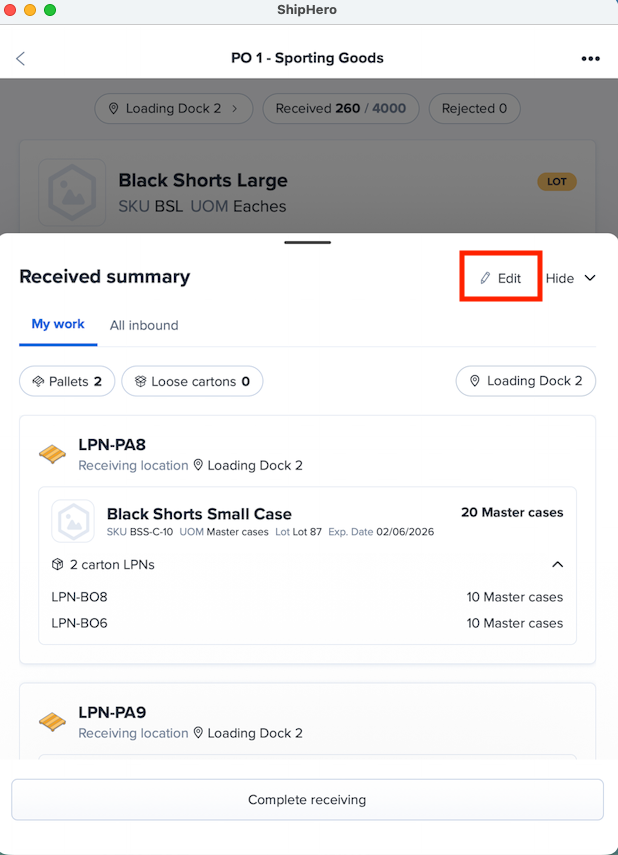Click the Black Shorts Small Case image placeholder
The width and height of the screenshot is (618, 855).
click(x=73, y=521)
